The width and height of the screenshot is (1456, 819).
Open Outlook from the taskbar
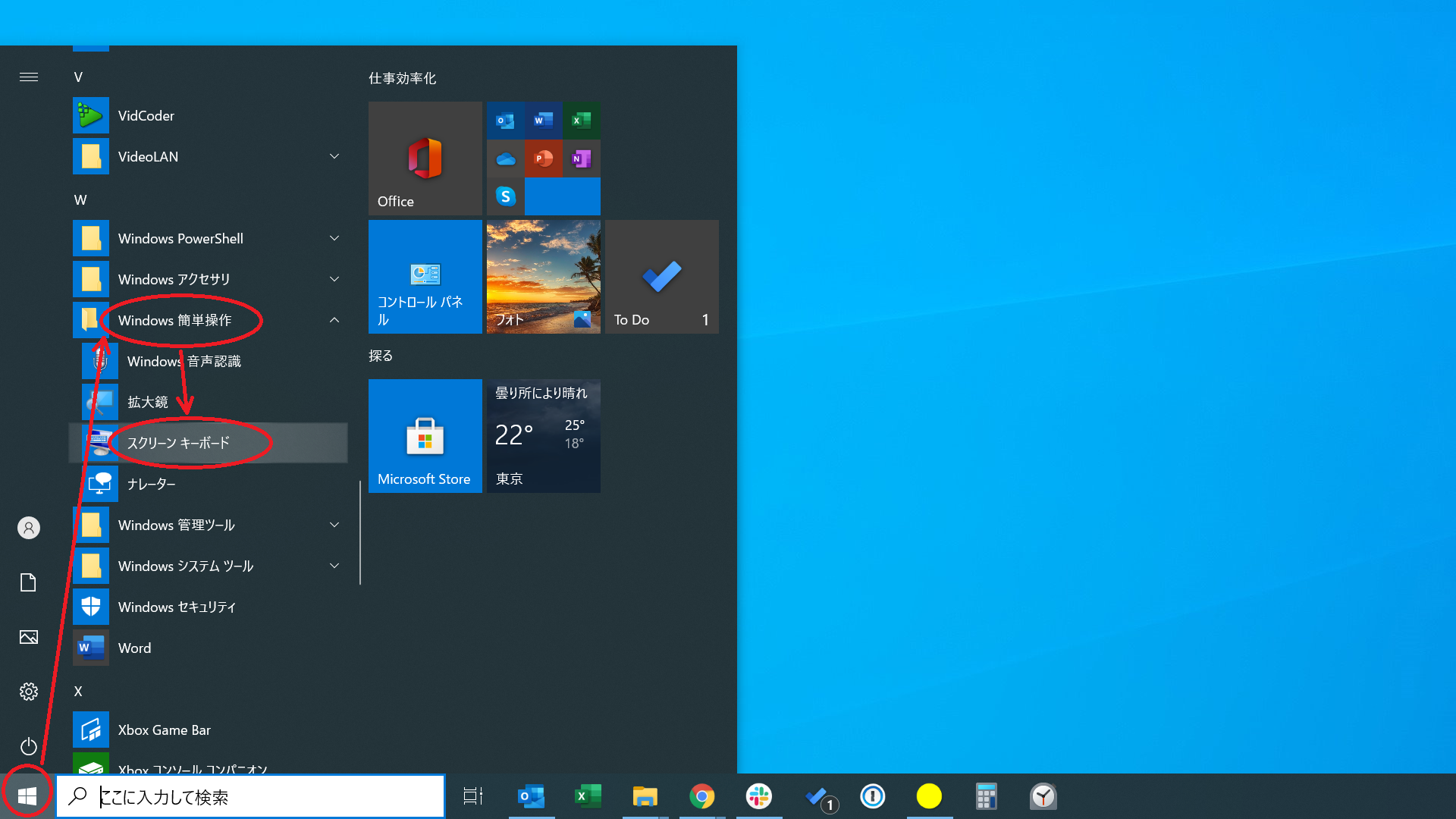[531, 796]
